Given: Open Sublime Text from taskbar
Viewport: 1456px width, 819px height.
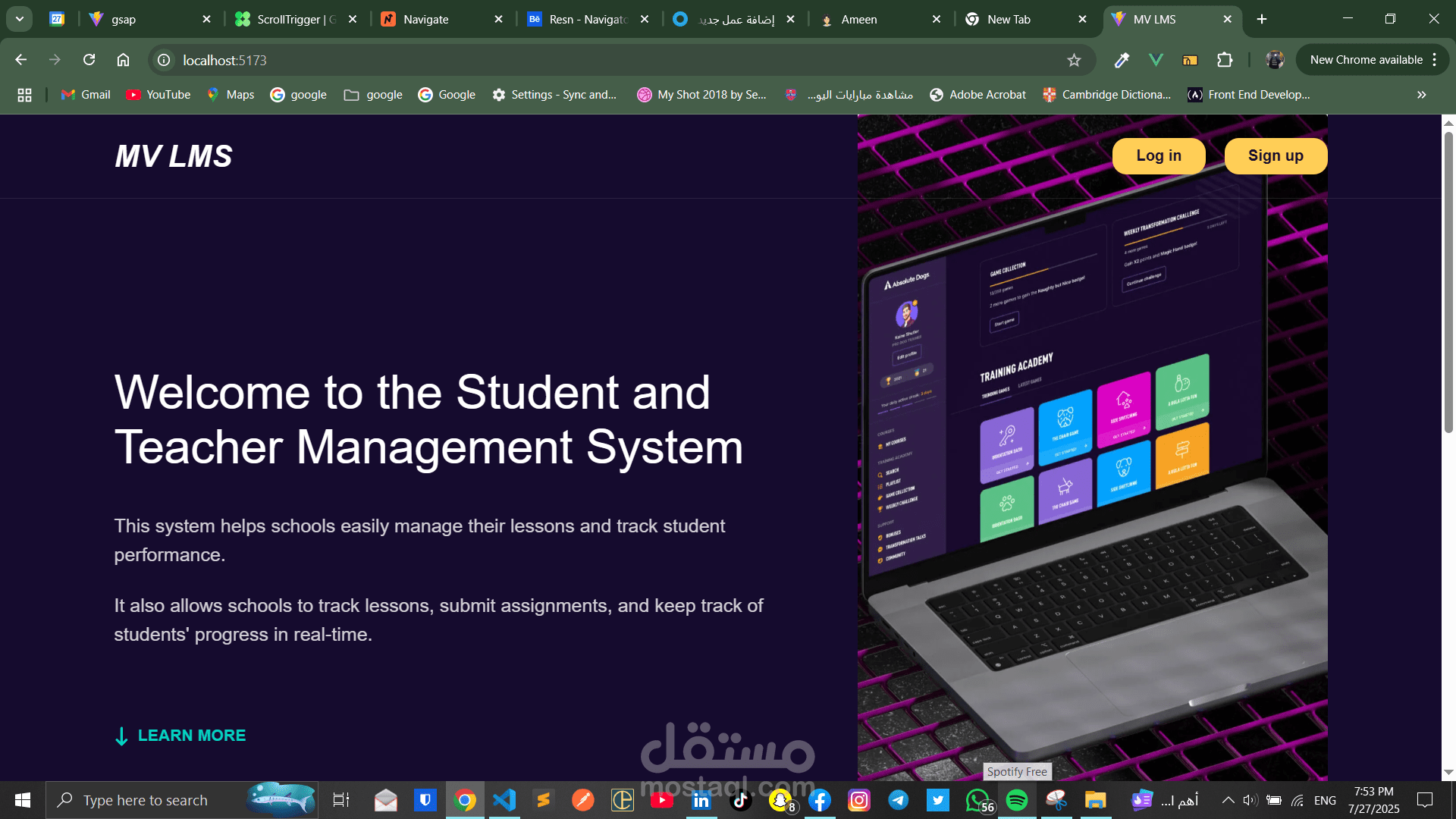Looking at the screenshot, I should click(x=544, y=800).
